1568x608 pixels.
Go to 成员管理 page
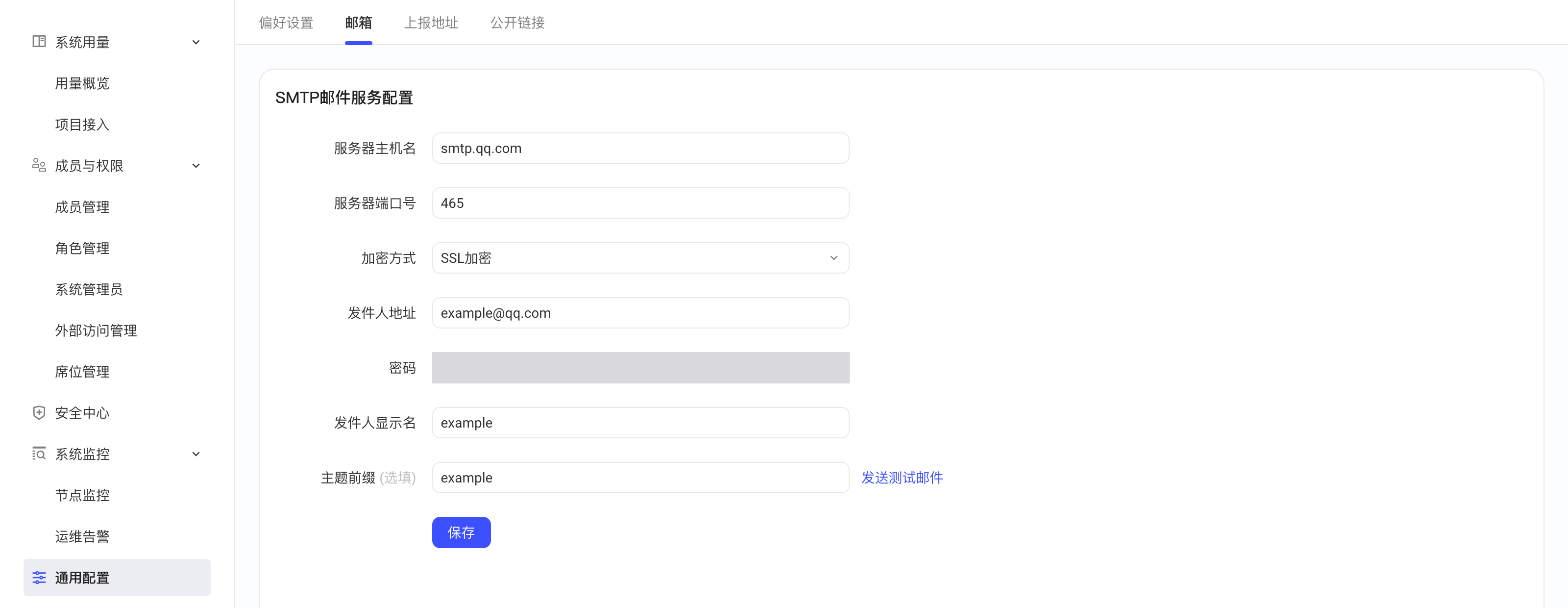pos(82,206)
